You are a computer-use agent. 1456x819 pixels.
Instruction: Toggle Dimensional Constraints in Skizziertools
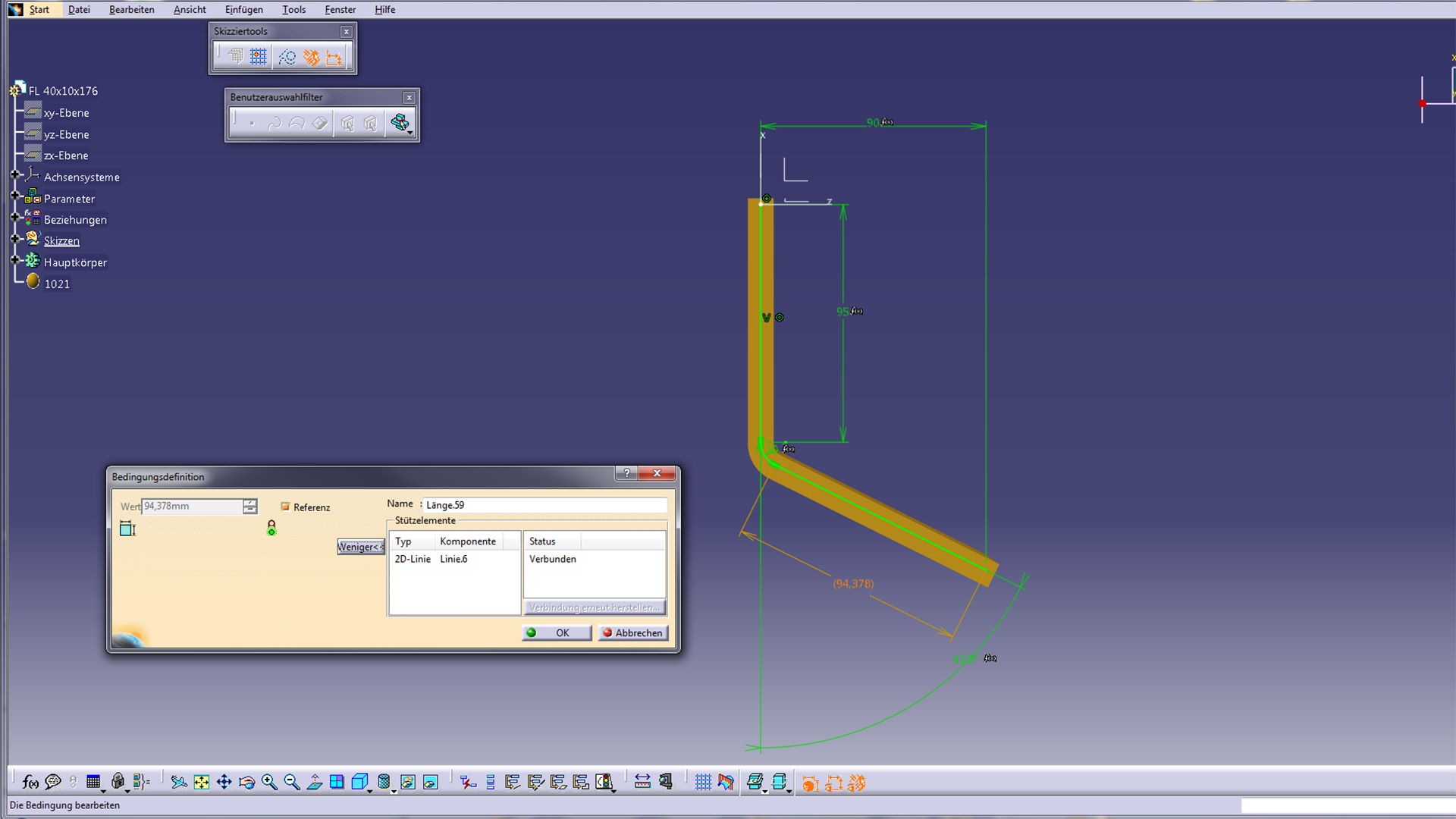pyautogui.click(x=334, y=56)
